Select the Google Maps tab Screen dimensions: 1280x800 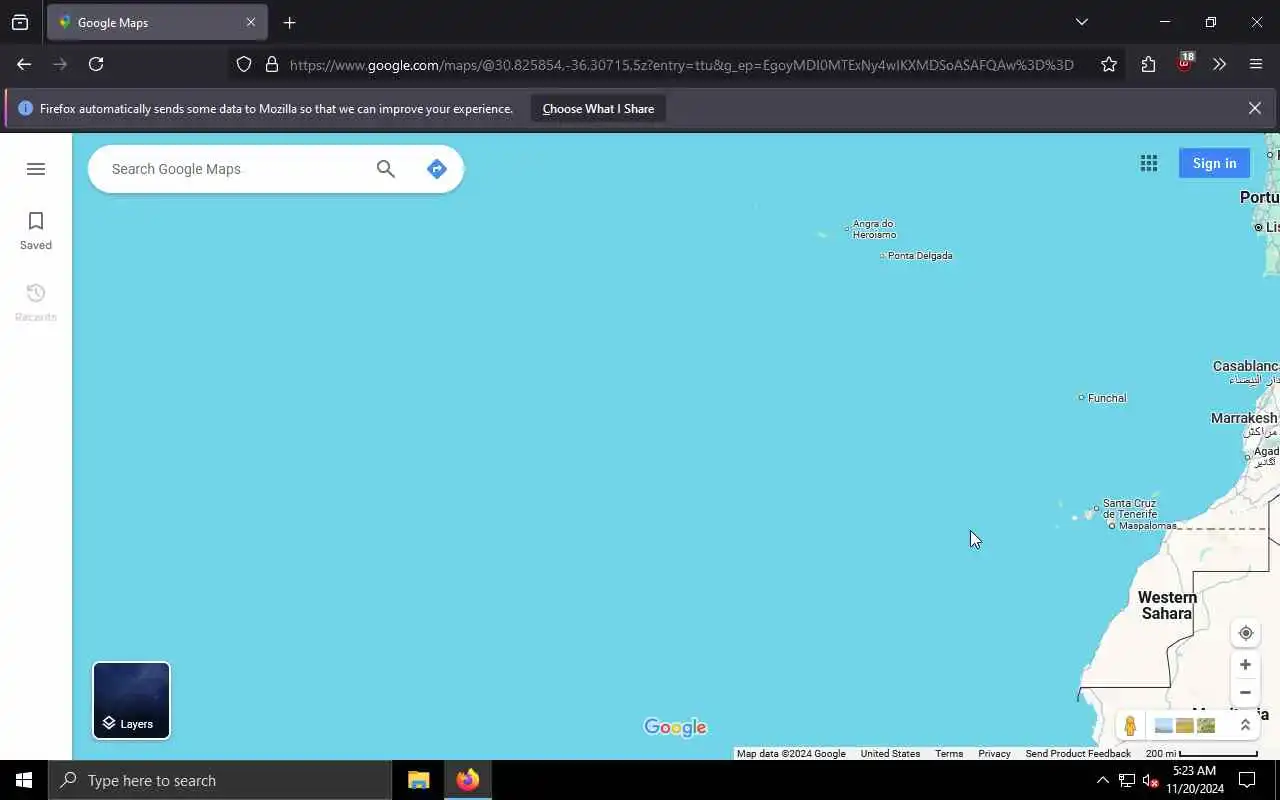pyautogui.click(x=157, y=22)
